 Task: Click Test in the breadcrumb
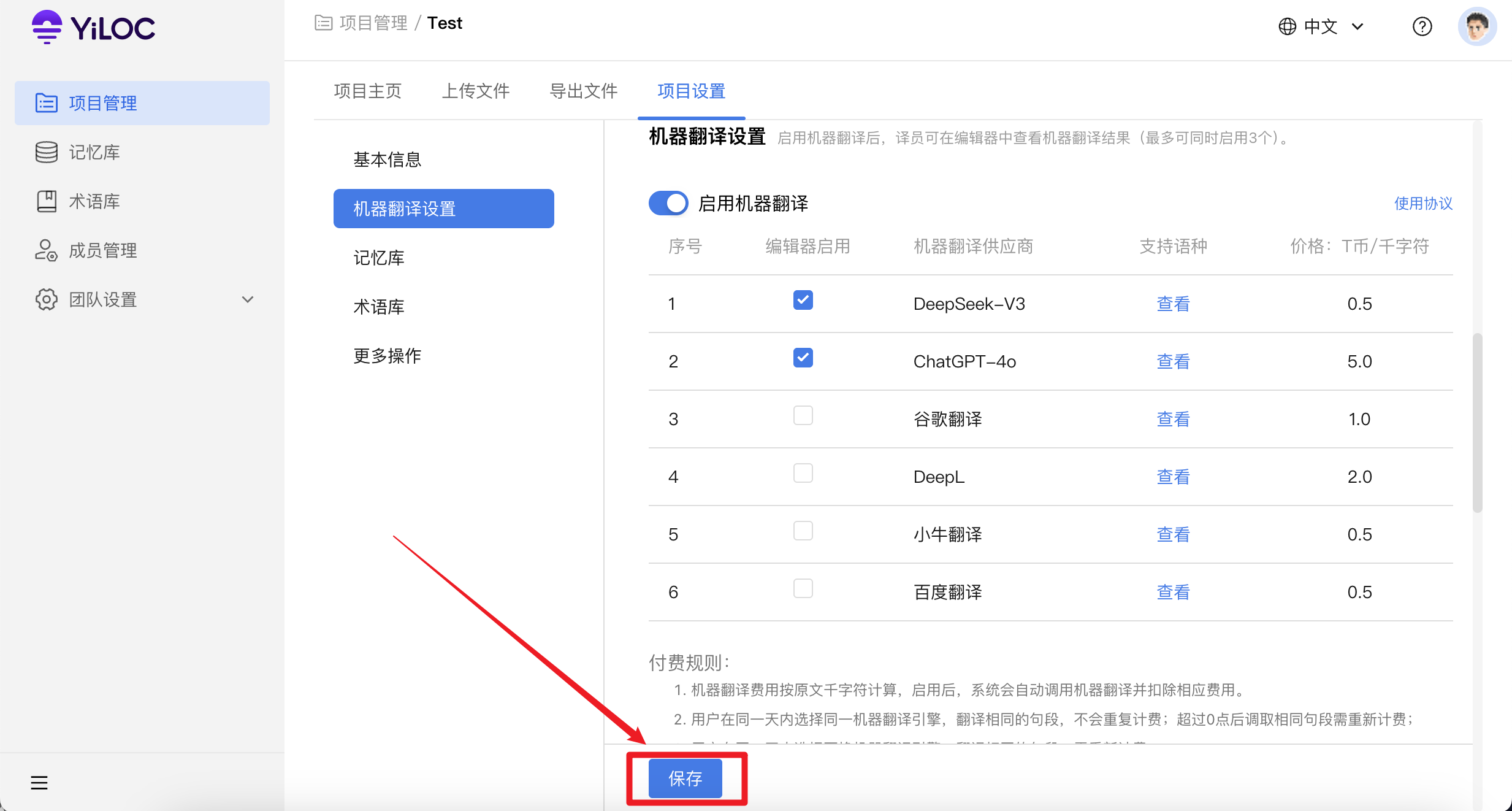[x=445, y=23]
